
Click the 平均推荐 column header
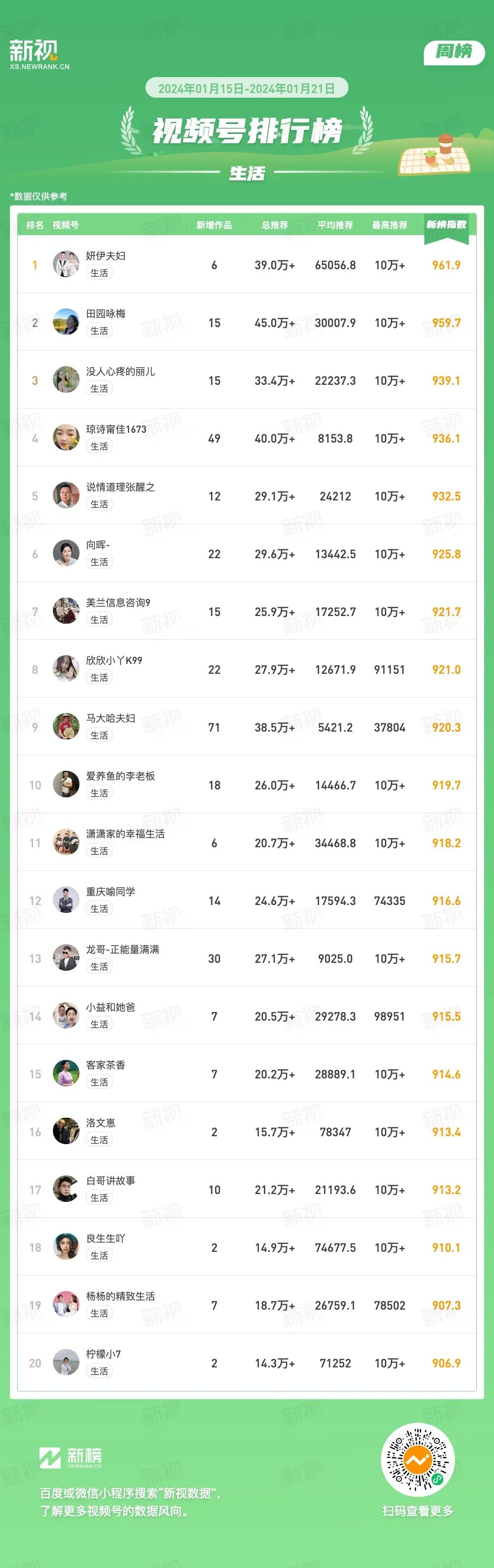335,225
